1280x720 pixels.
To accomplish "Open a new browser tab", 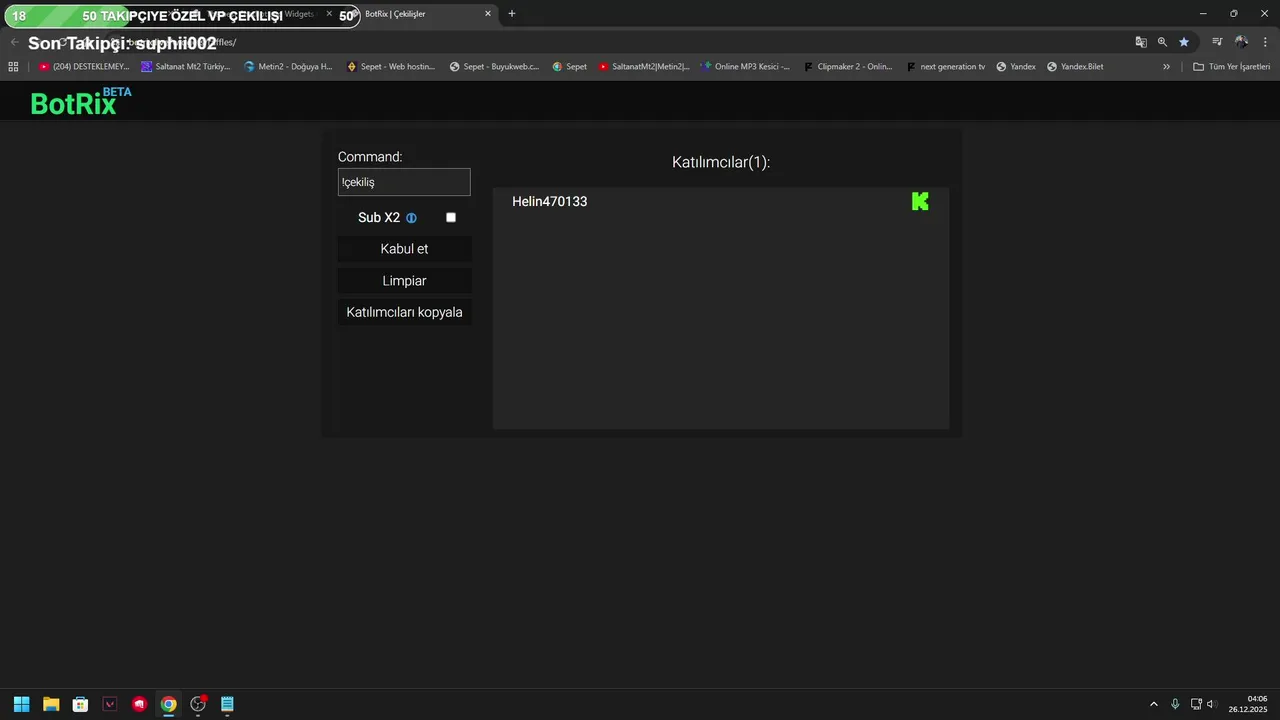I will (512, 14).
